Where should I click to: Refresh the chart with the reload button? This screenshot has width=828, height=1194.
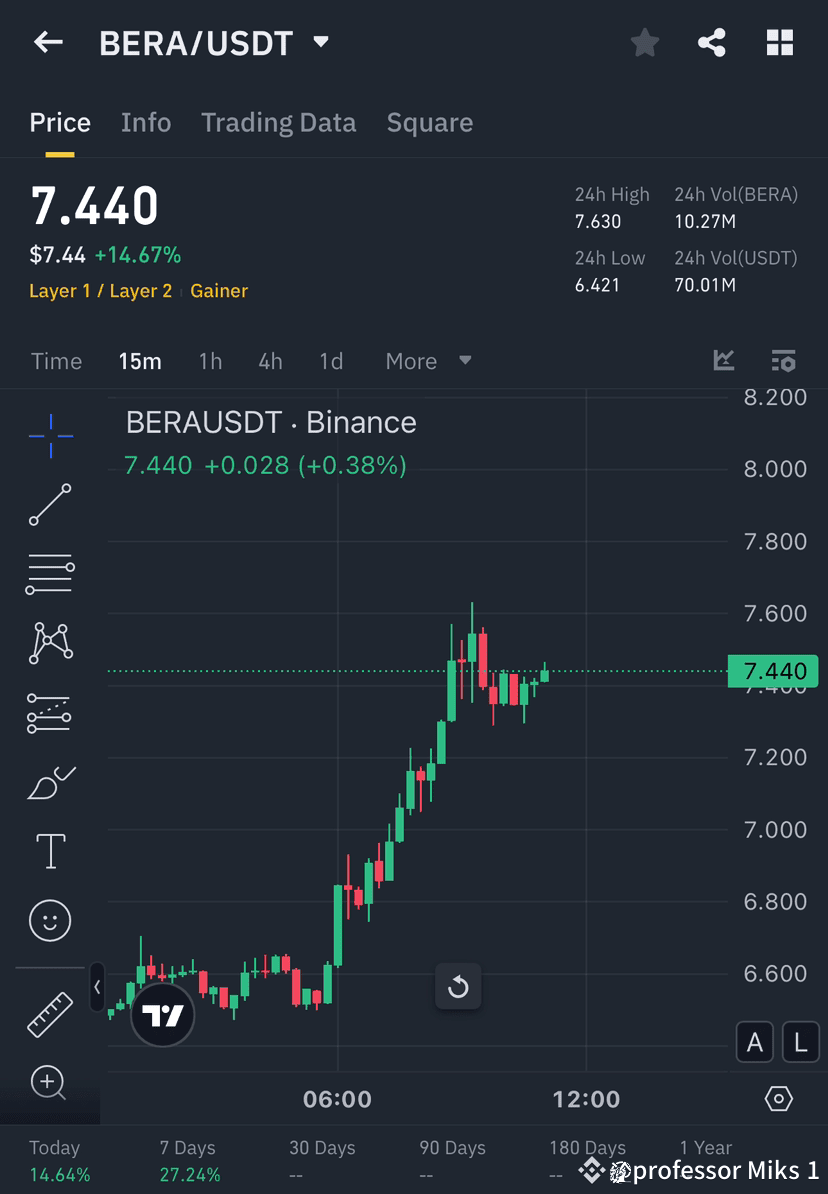[458, 986]
